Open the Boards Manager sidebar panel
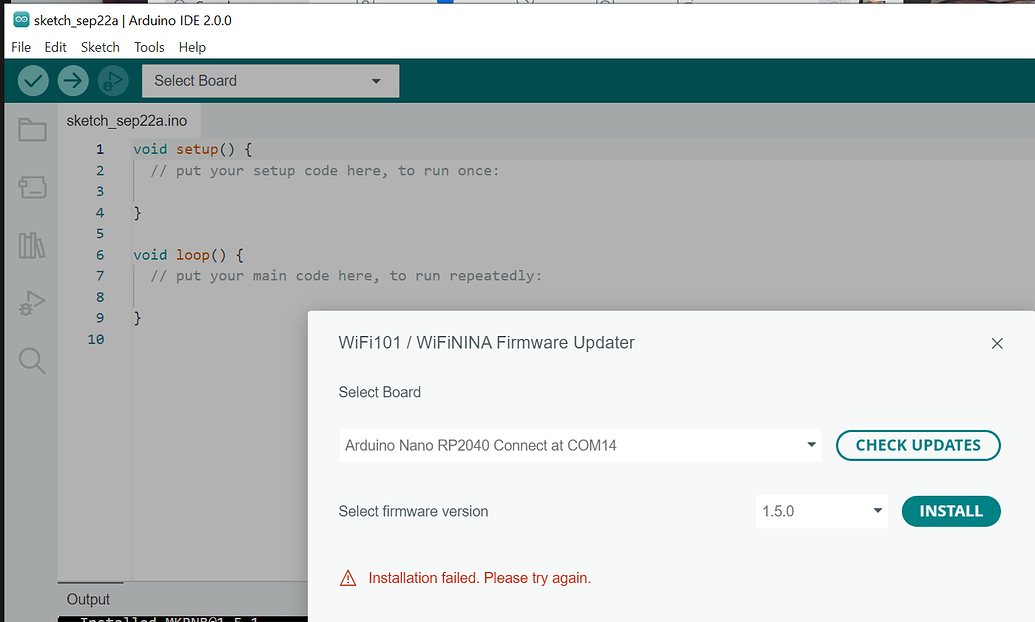The width and height of the screenshot is (1035, 622). pyautogui.click(x=31, y=187)
